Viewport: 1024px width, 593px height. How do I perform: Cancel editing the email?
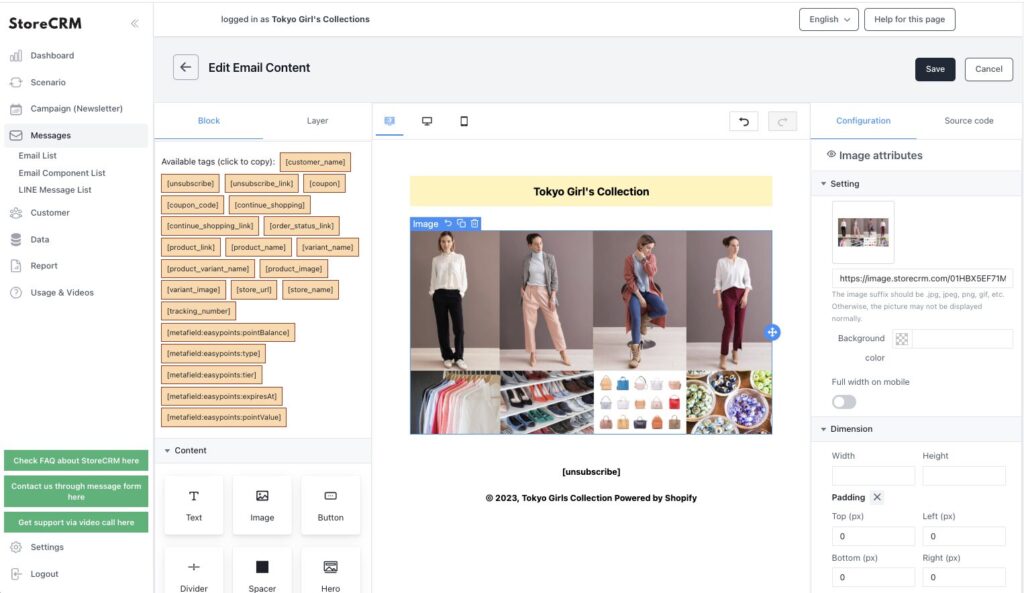tap(988, 69)
